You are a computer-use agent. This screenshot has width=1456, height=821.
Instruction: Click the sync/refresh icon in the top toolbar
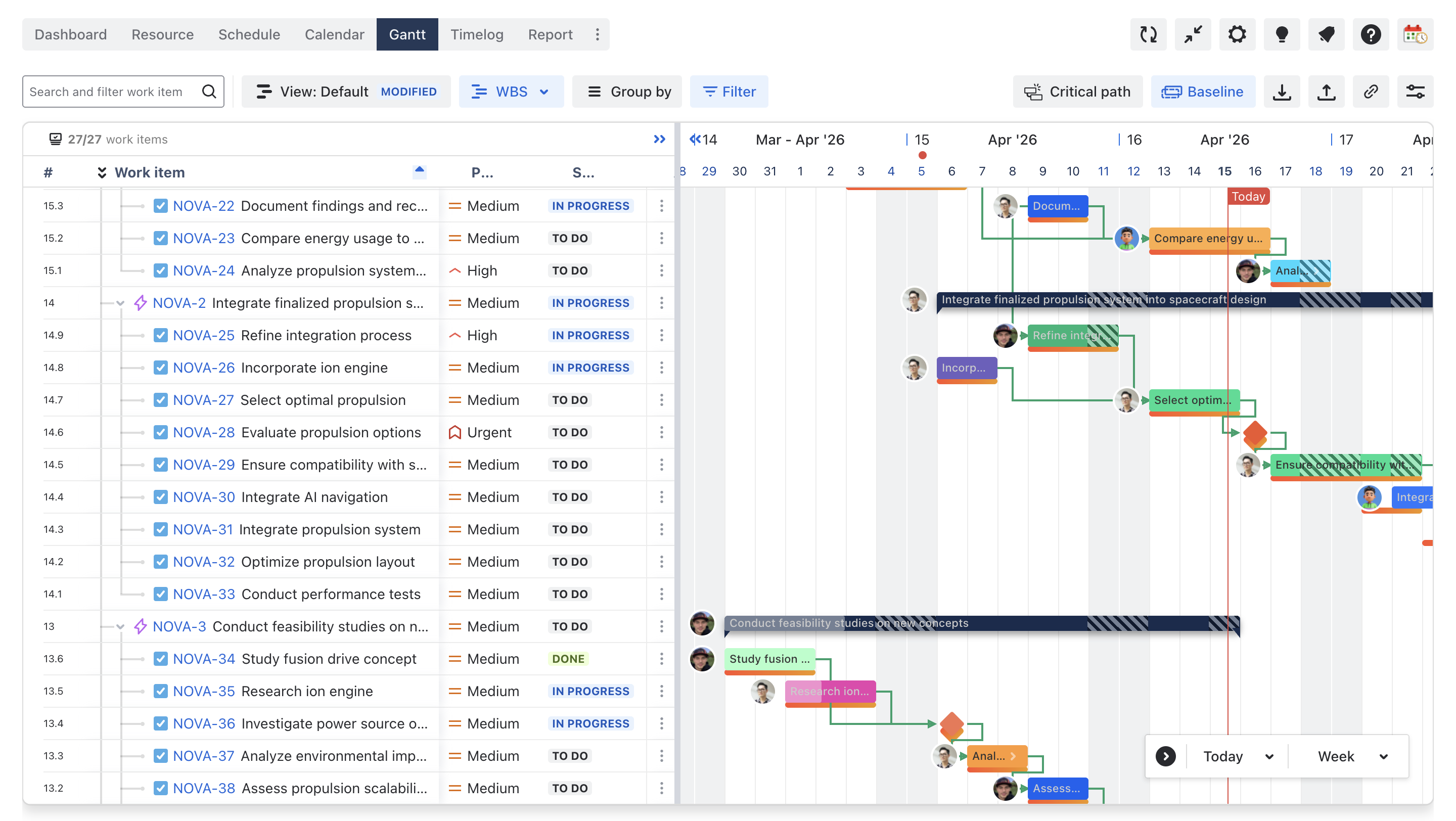(1149, 34)
